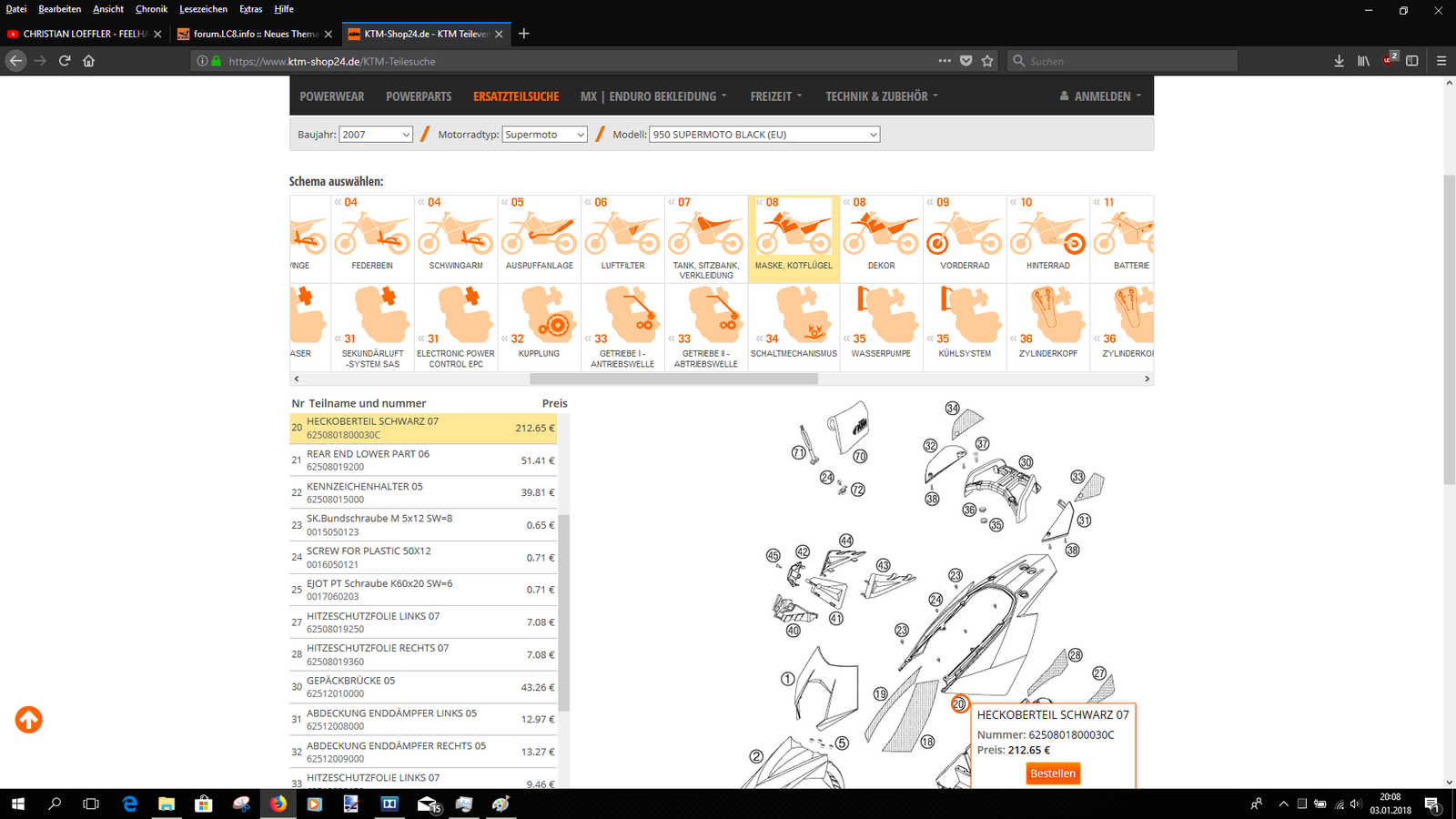Bookmark this page with star icon
1456x819 pixels.
coord(987,61)
